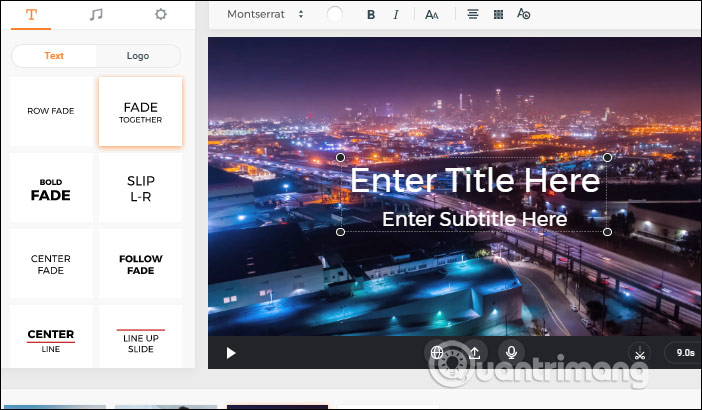
Task: Choose the Row Fade text style
Action: [x=51, y=111]
